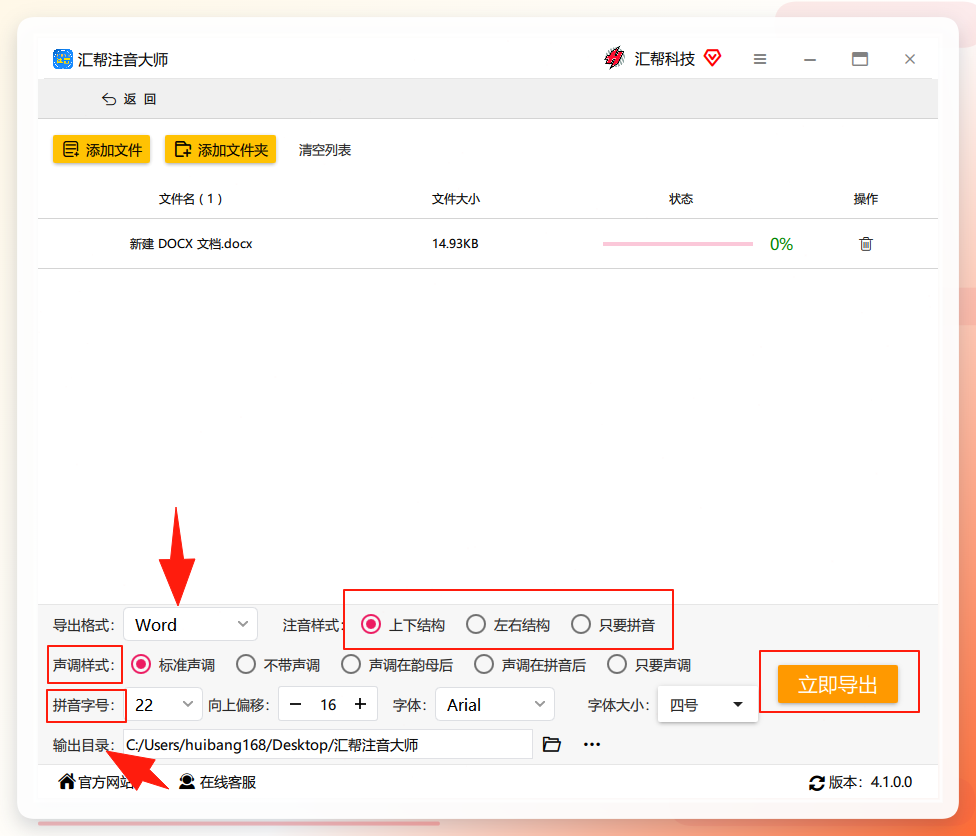Image resolution: width=976 pixels, height=836 pixels.
Task: Minimize the window
Action: point(810,60)
